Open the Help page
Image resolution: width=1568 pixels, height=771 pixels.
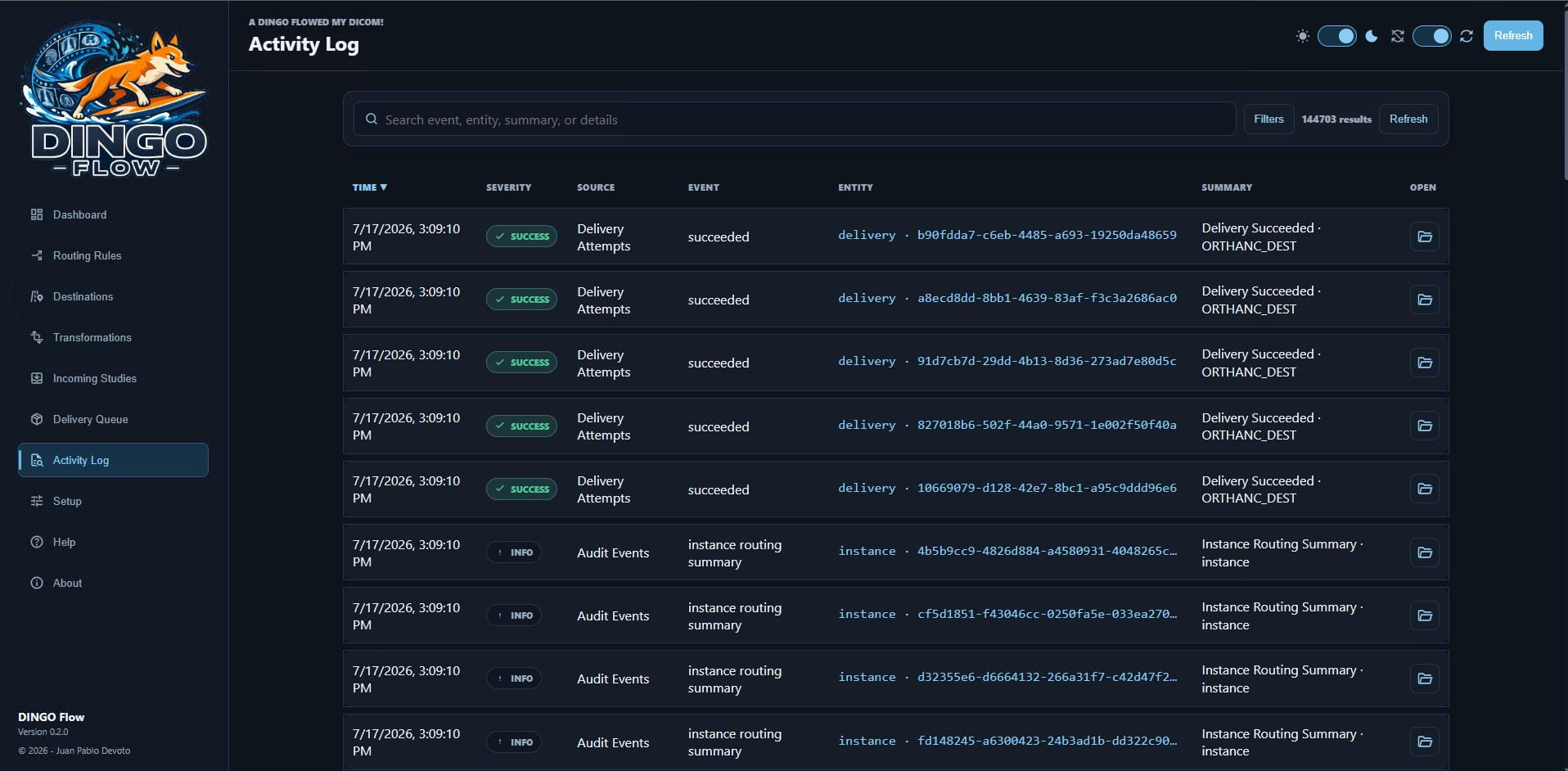113,542
